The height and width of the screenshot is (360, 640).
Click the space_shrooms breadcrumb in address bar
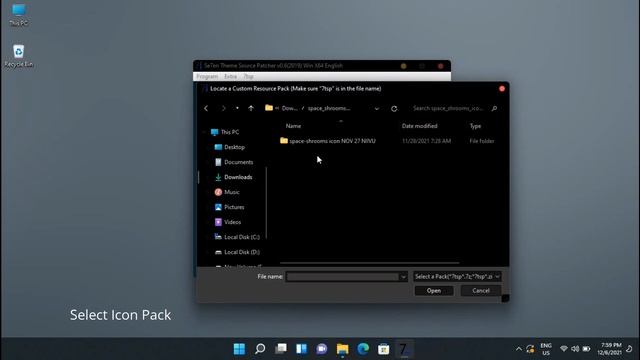pos(329,108)
